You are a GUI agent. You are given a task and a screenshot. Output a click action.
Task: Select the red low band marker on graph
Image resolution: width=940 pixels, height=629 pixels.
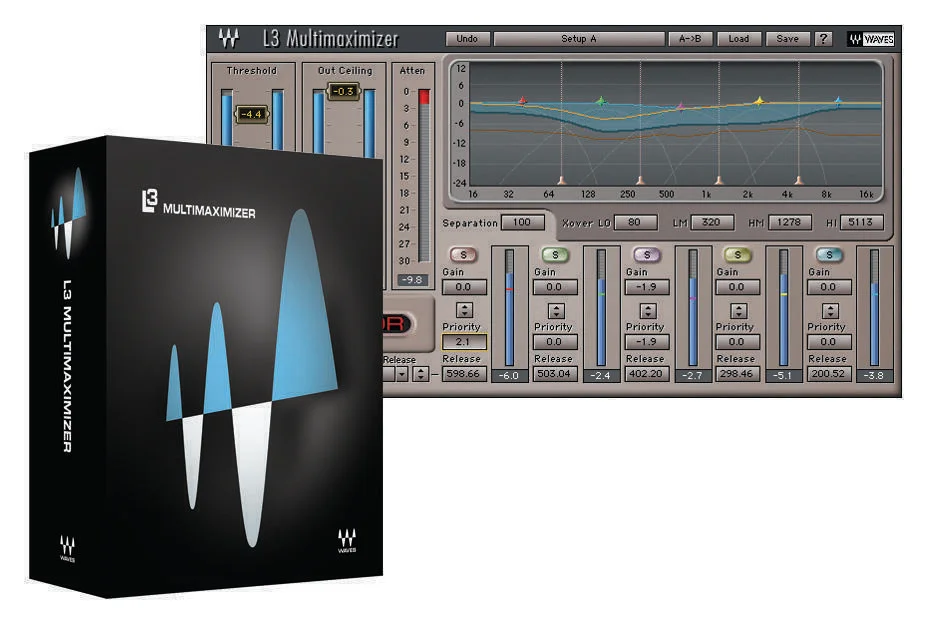tap(522, 101)
